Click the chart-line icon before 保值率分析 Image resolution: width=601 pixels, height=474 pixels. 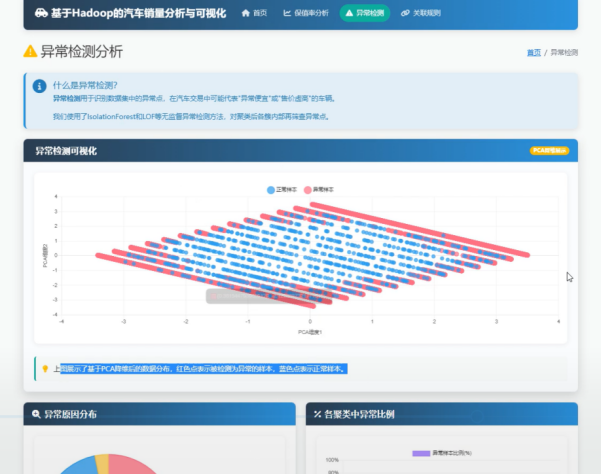coord(287,13)
